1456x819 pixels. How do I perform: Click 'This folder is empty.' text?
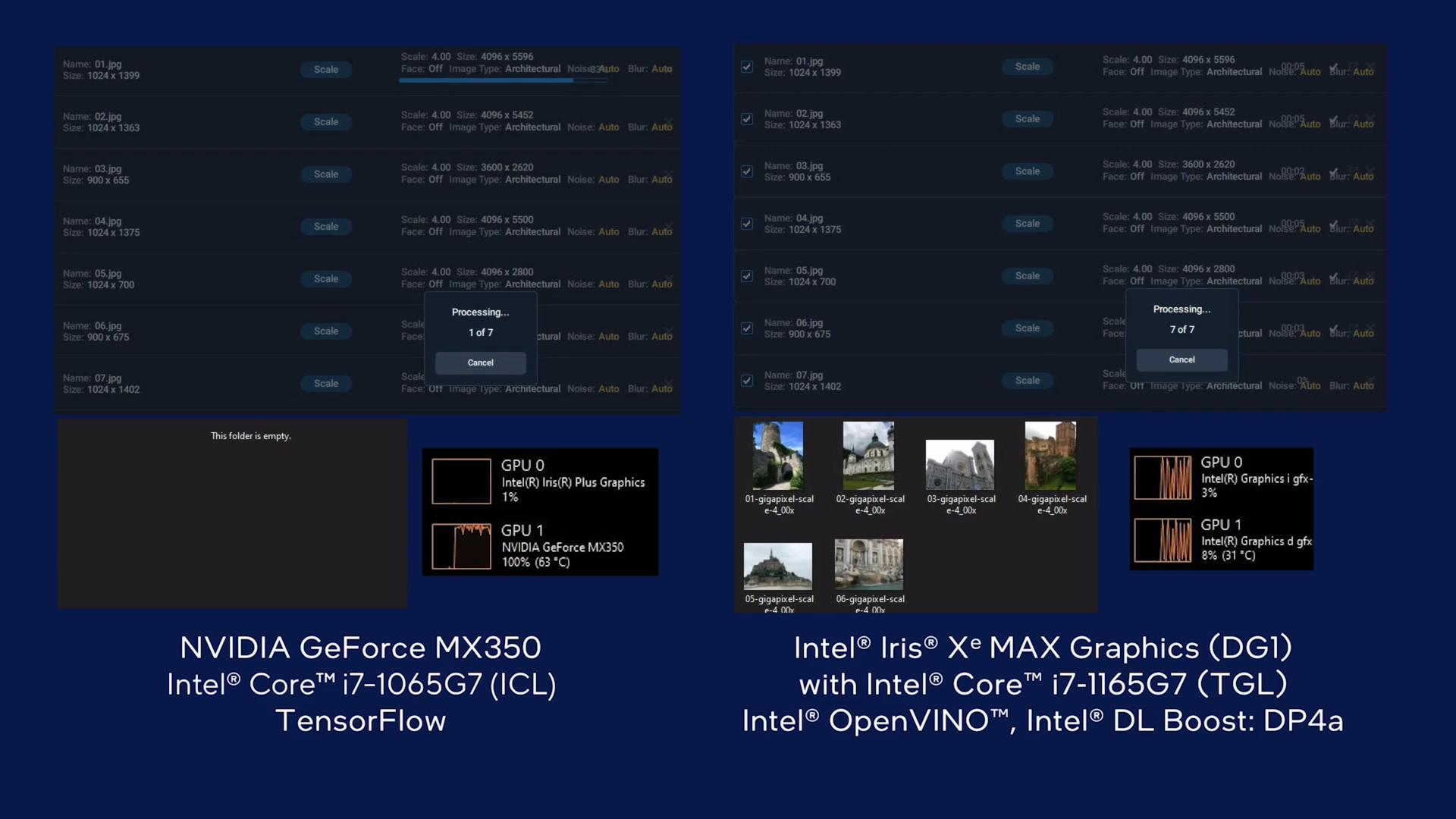(x=251, y=436)
